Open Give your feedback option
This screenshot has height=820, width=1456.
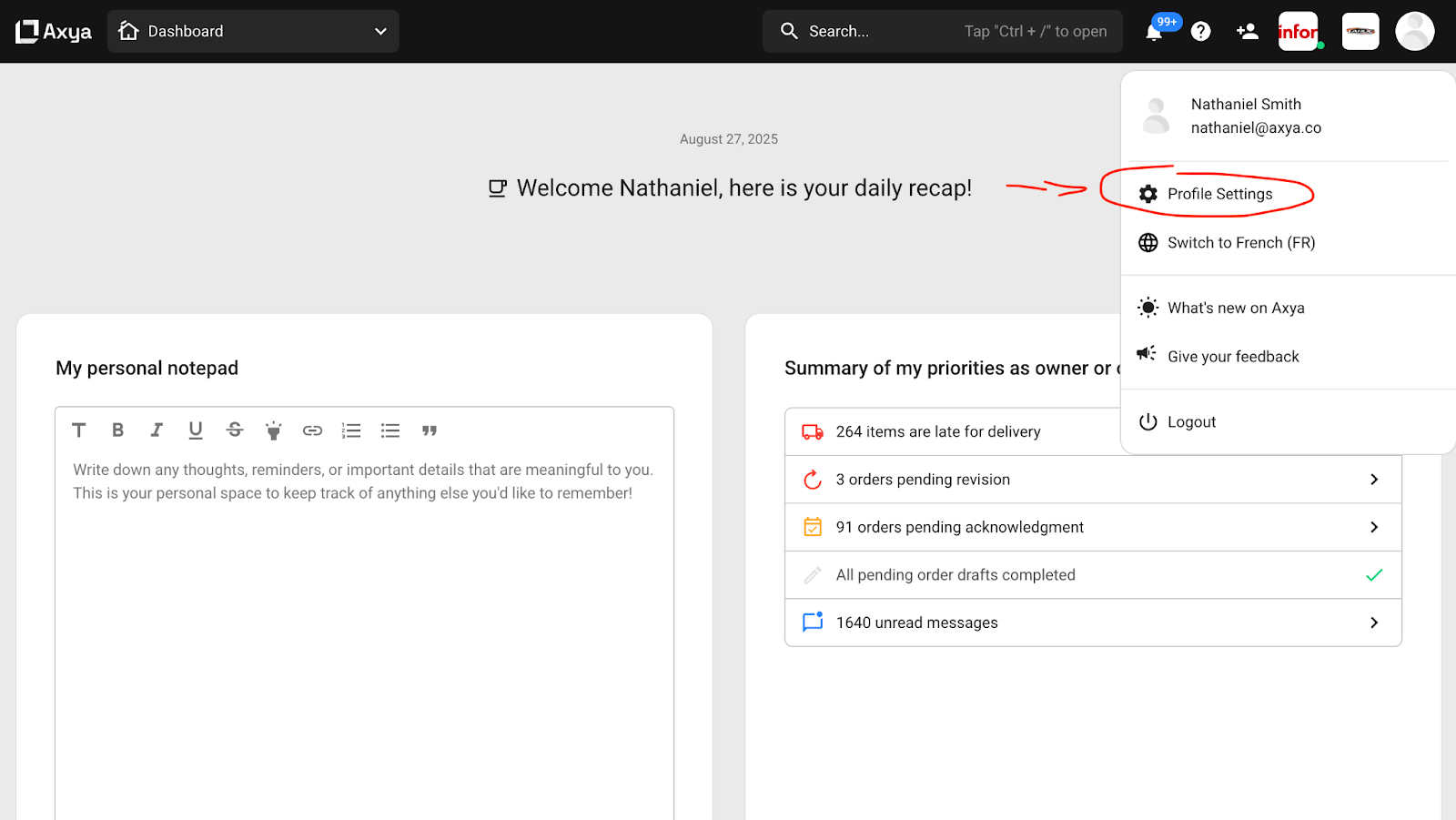(x=1232, y=357)
